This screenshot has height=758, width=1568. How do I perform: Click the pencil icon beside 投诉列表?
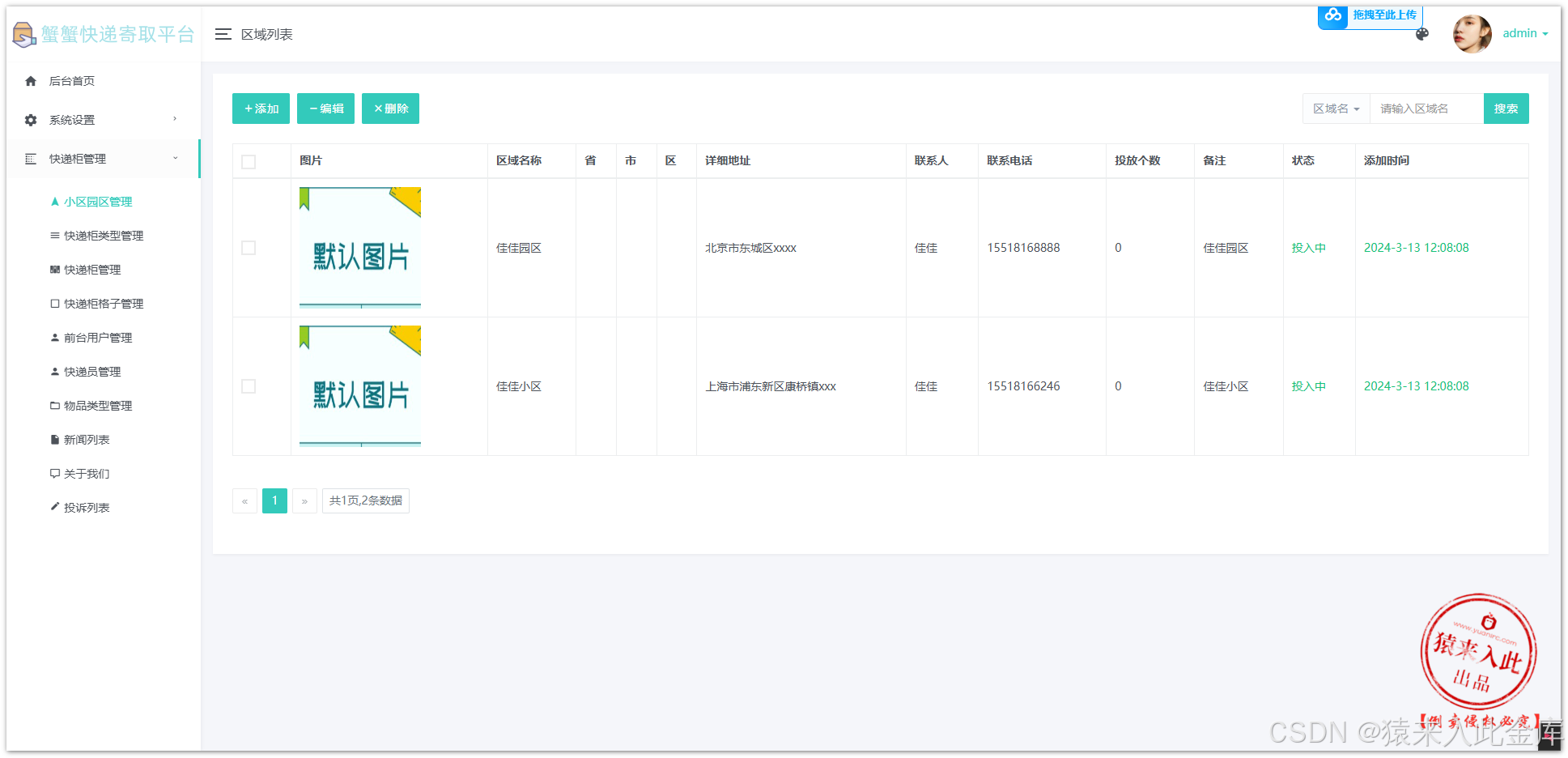tap(55, 507)
